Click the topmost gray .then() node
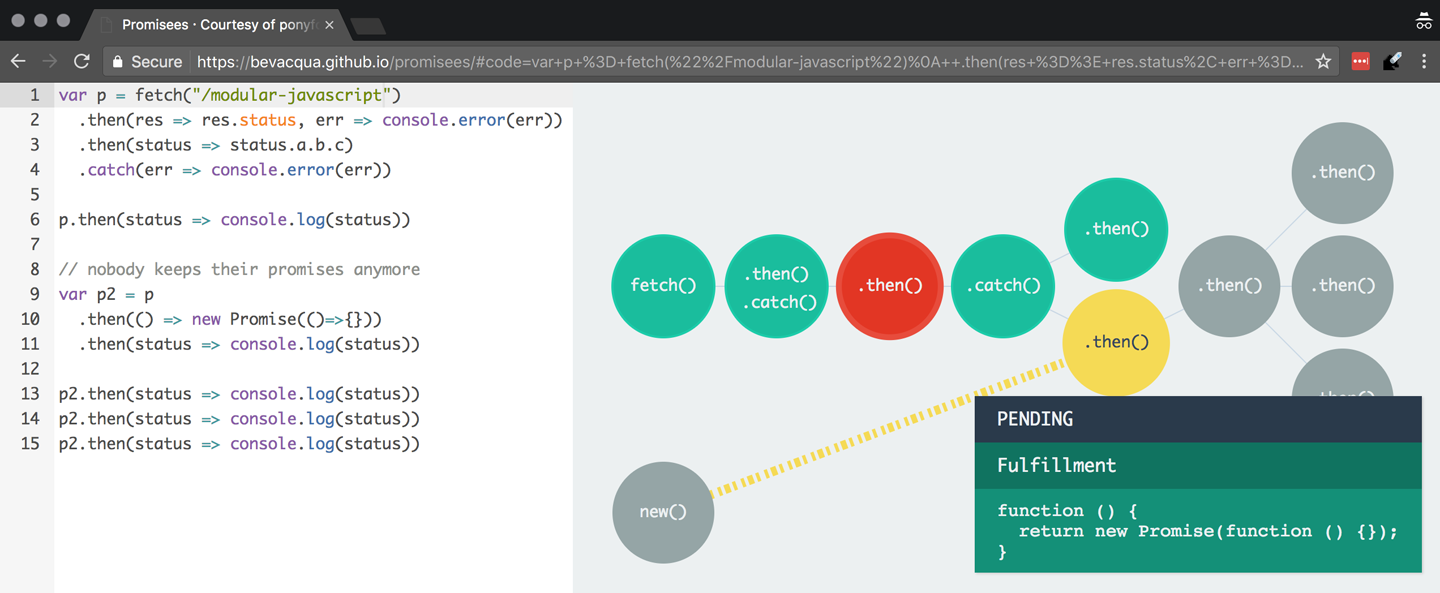The height and width of the screenshot is (593, 1440). coord(1342,172)
